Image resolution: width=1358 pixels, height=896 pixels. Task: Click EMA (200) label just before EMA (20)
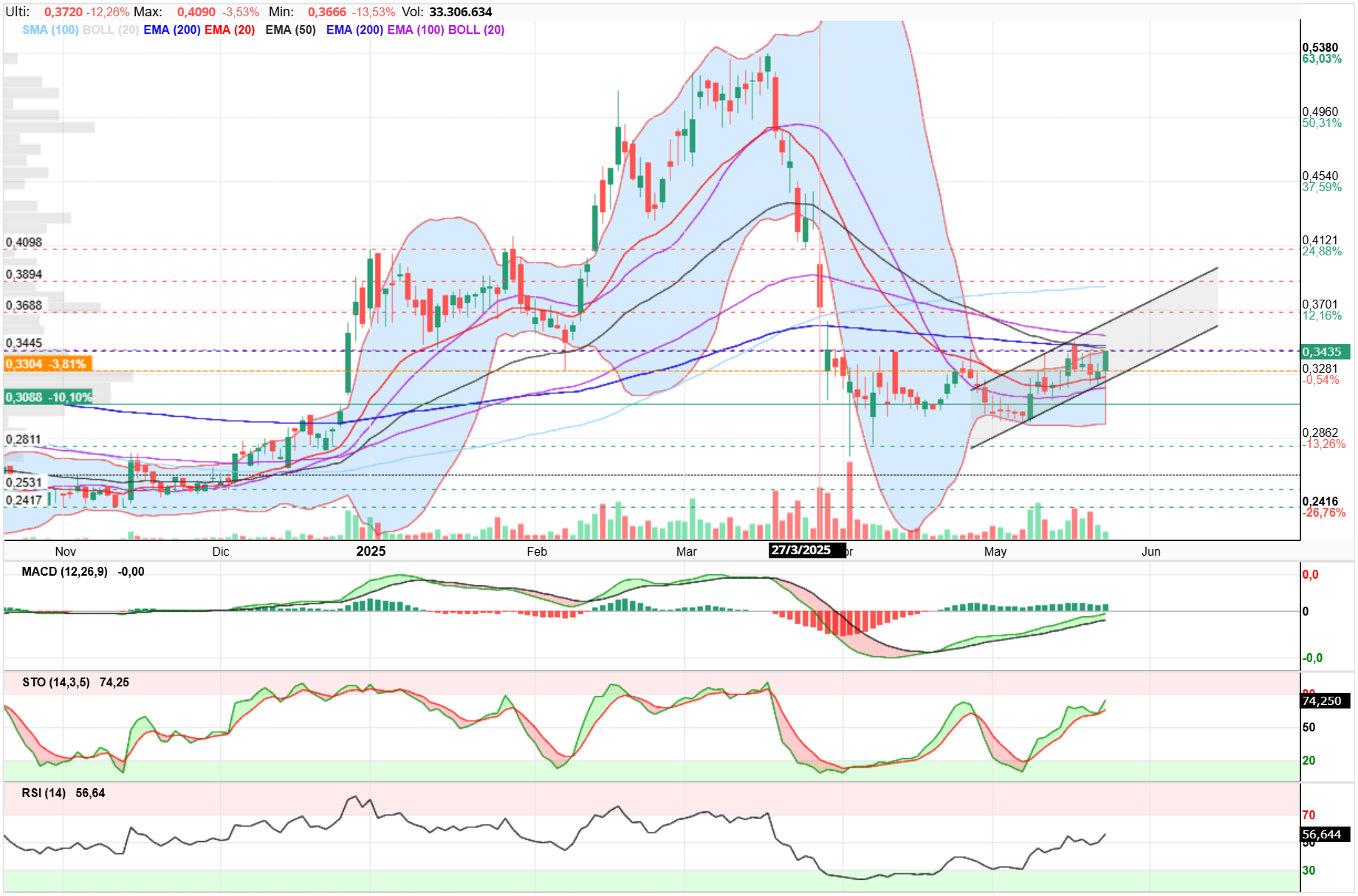coord(172,30)
